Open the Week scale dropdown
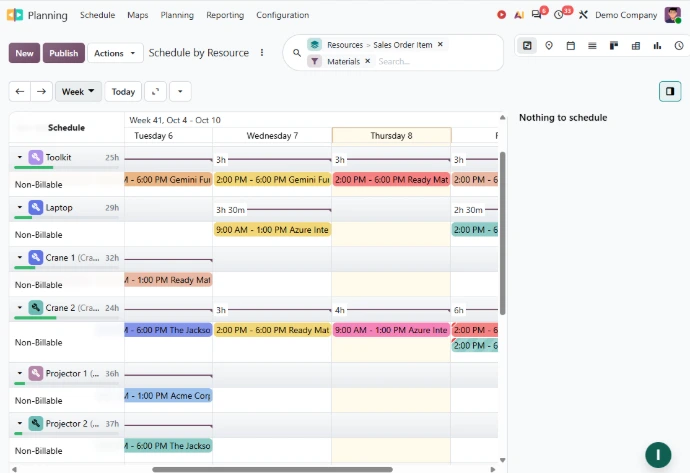 78,92
